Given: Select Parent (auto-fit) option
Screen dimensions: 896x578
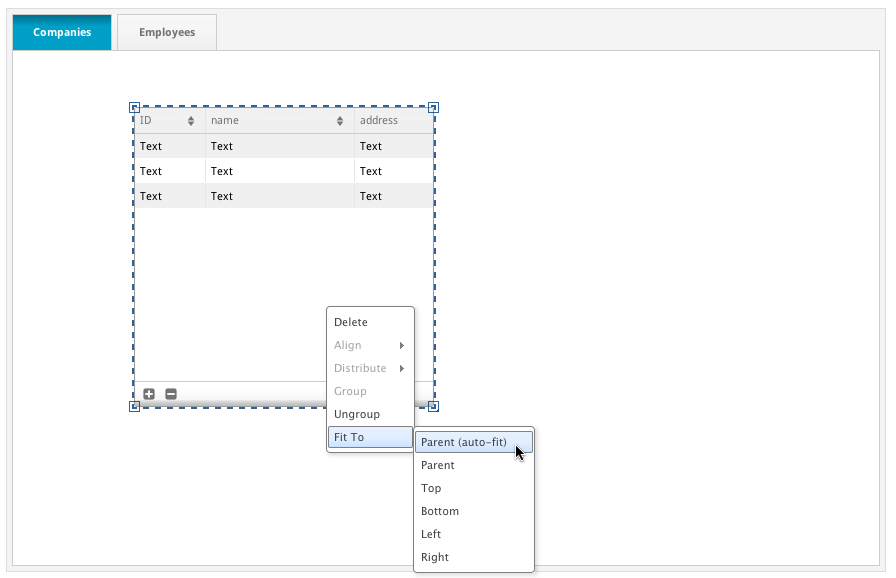Looking at the screenshot, I should tap(464, 442).
